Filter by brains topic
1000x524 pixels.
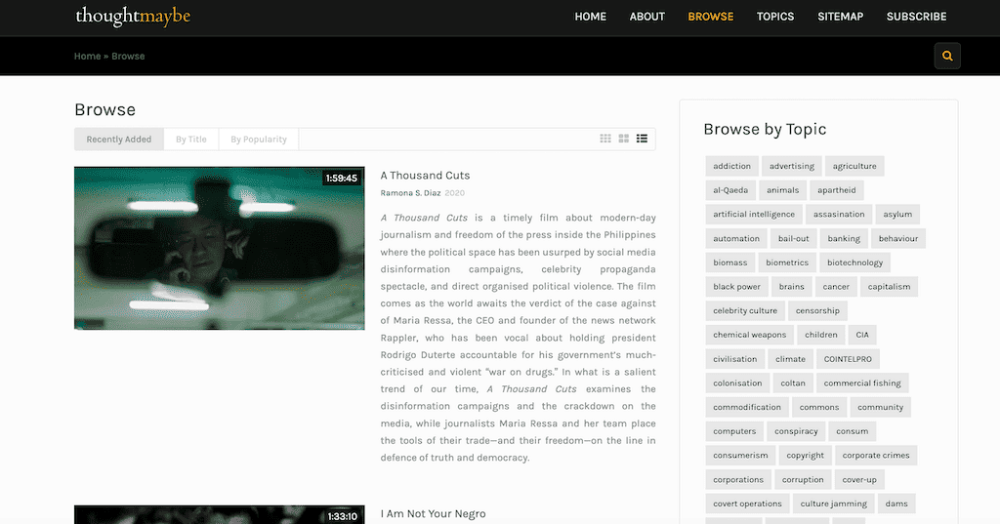[791, 287]
